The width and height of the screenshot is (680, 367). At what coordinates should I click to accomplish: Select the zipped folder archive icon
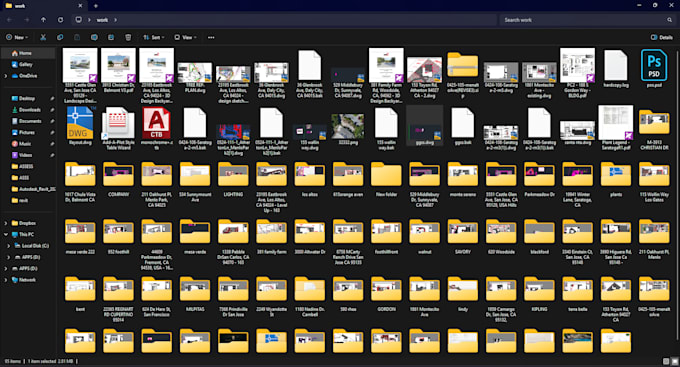(463, 65)
